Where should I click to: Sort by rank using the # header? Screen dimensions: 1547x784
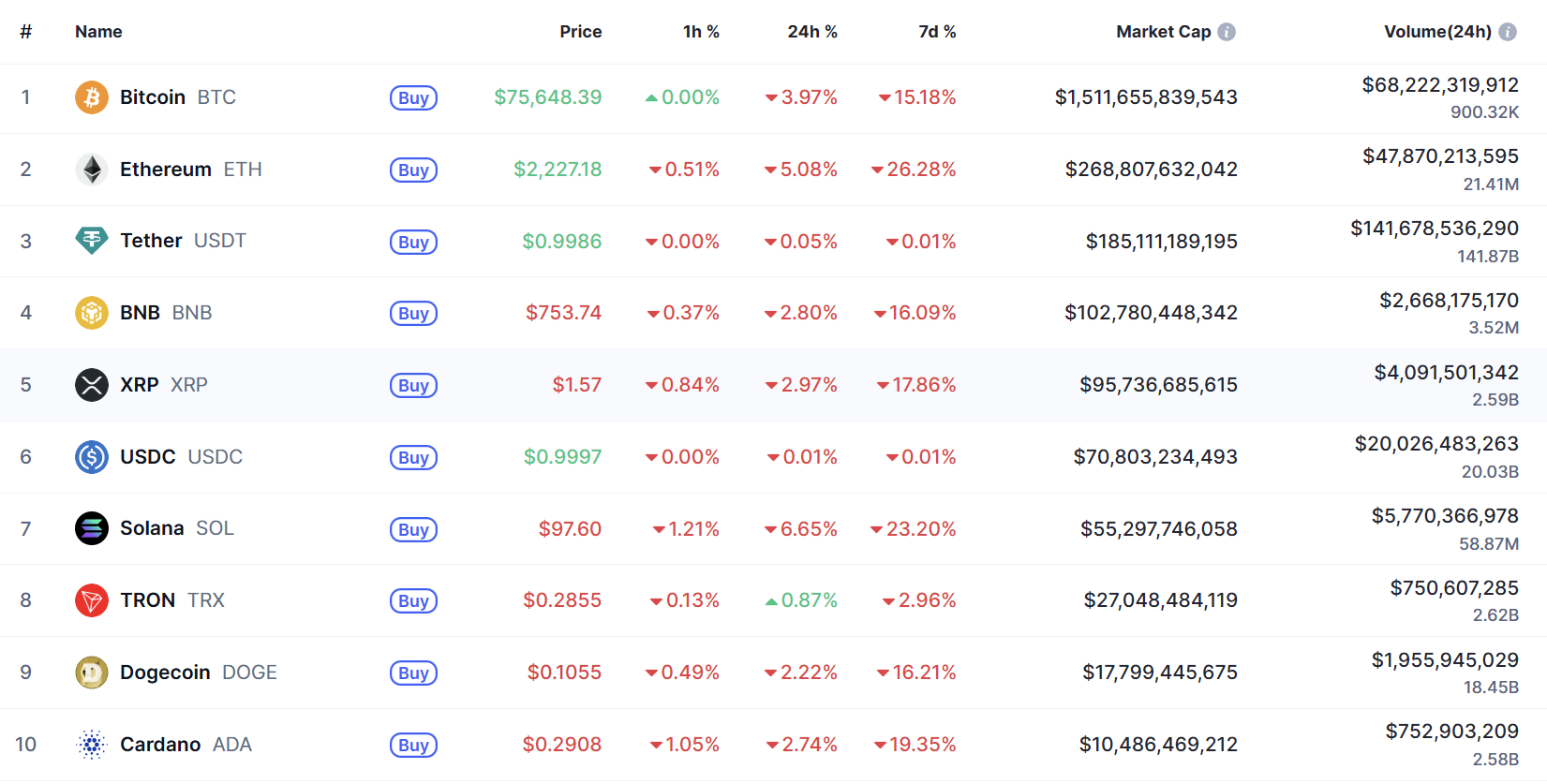[26, 32]
